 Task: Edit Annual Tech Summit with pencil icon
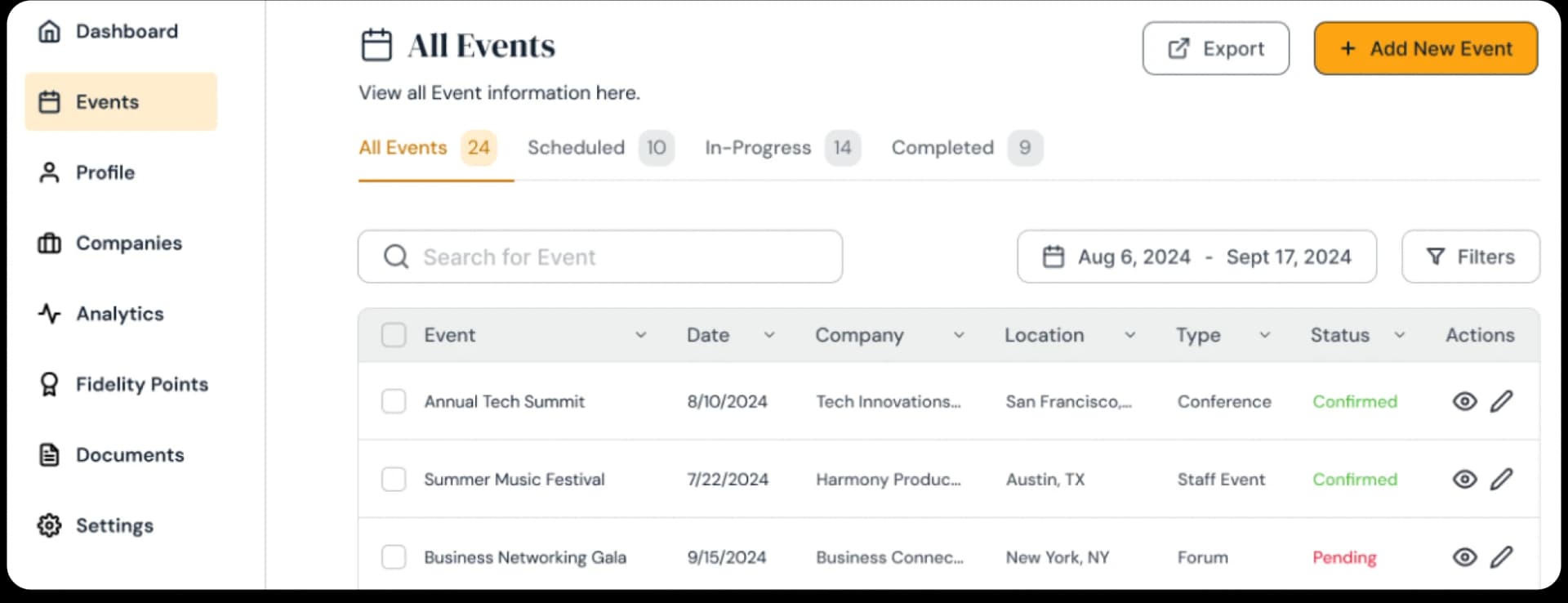point(1501,401)
